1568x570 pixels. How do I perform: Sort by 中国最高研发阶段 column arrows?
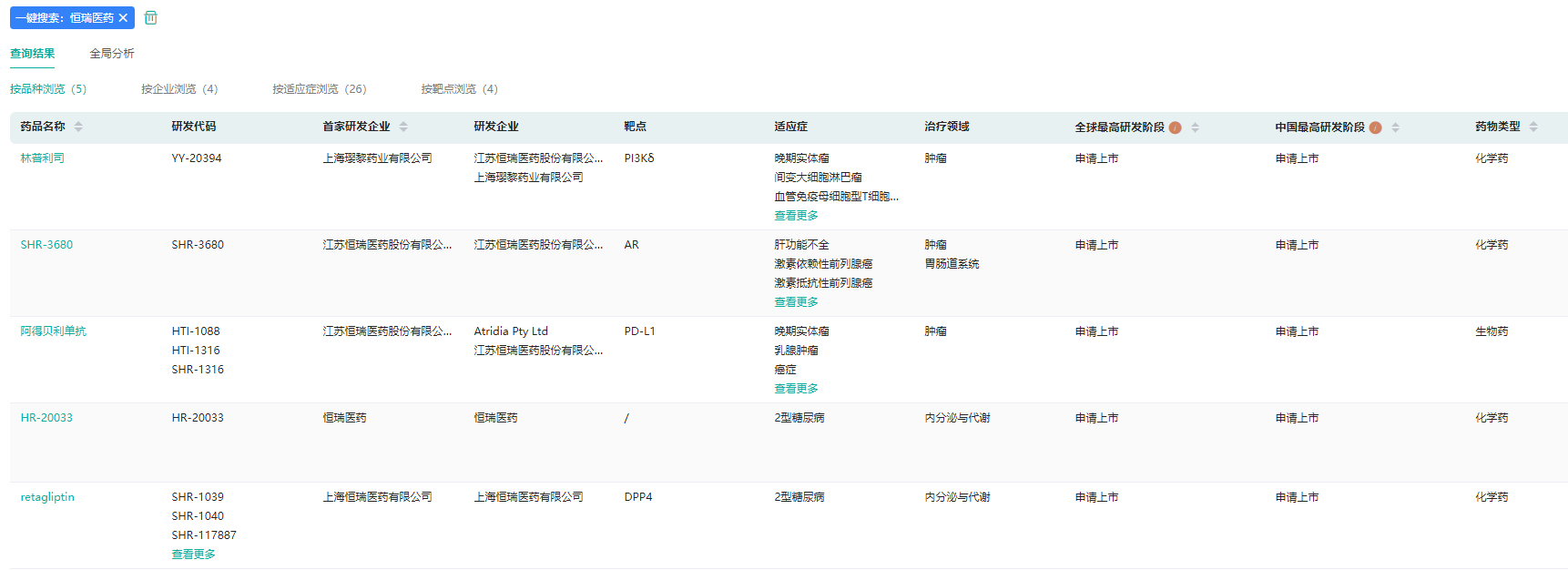(1395, 127)
